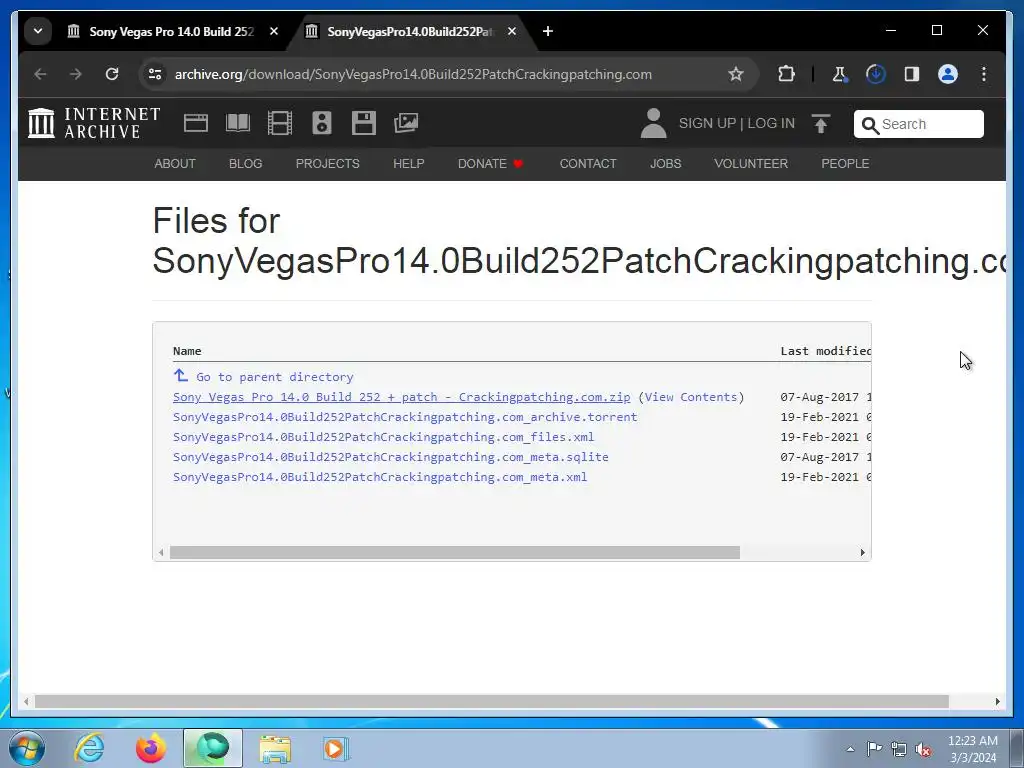Open the _archive.torrent file link

(x=405, y=417)
